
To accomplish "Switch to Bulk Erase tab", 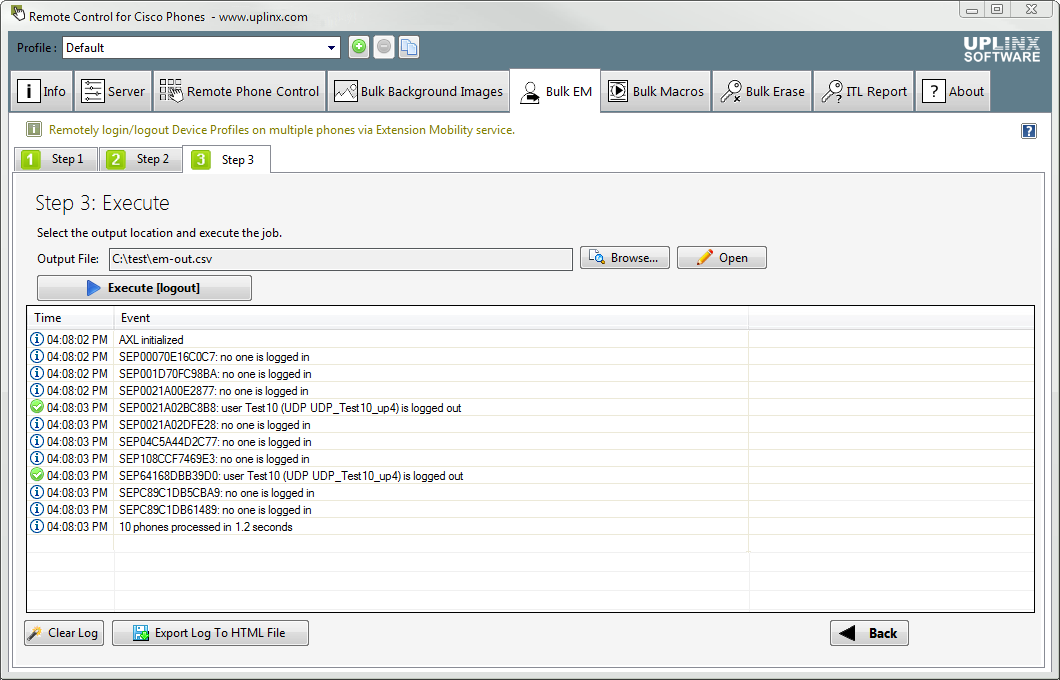I will point(762,91).
